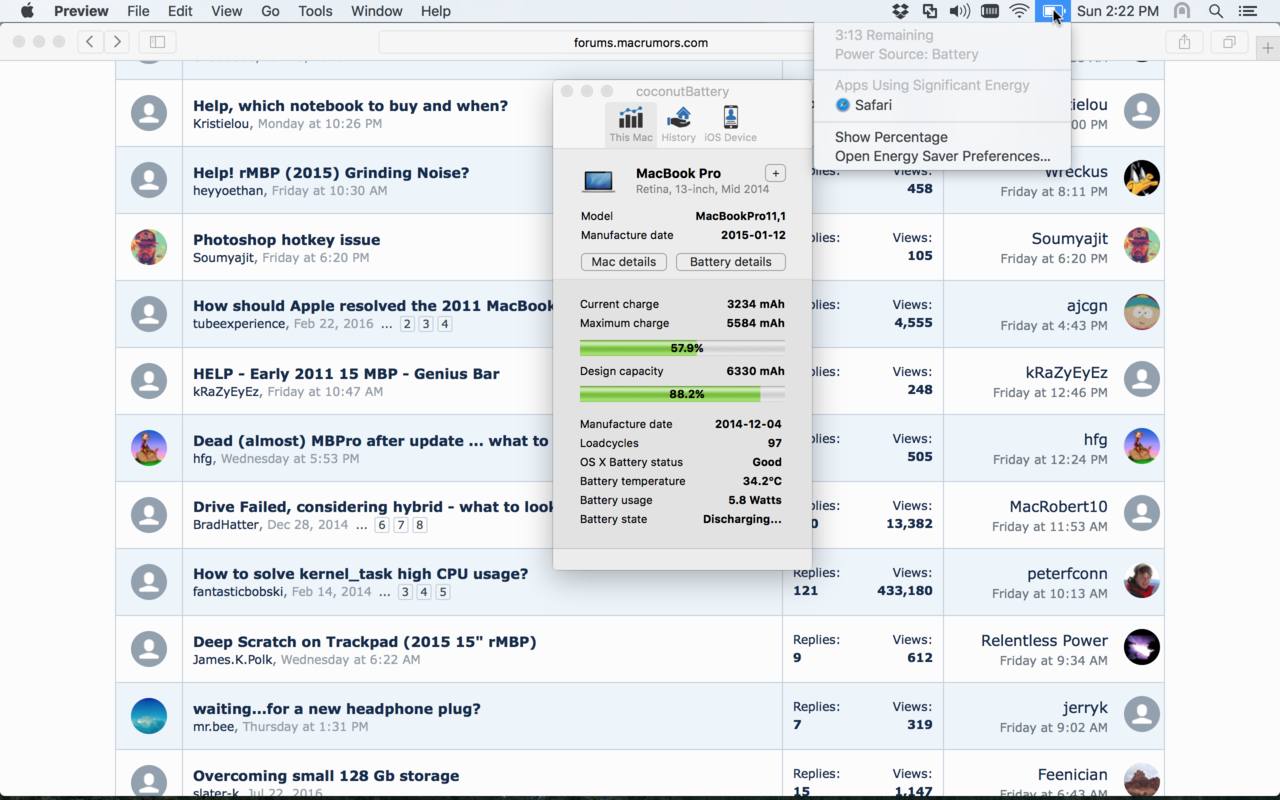Switch to History tab in coconutBattery
The height and width of the screenshot is (800, 1280).
click(x=678, y=124)
